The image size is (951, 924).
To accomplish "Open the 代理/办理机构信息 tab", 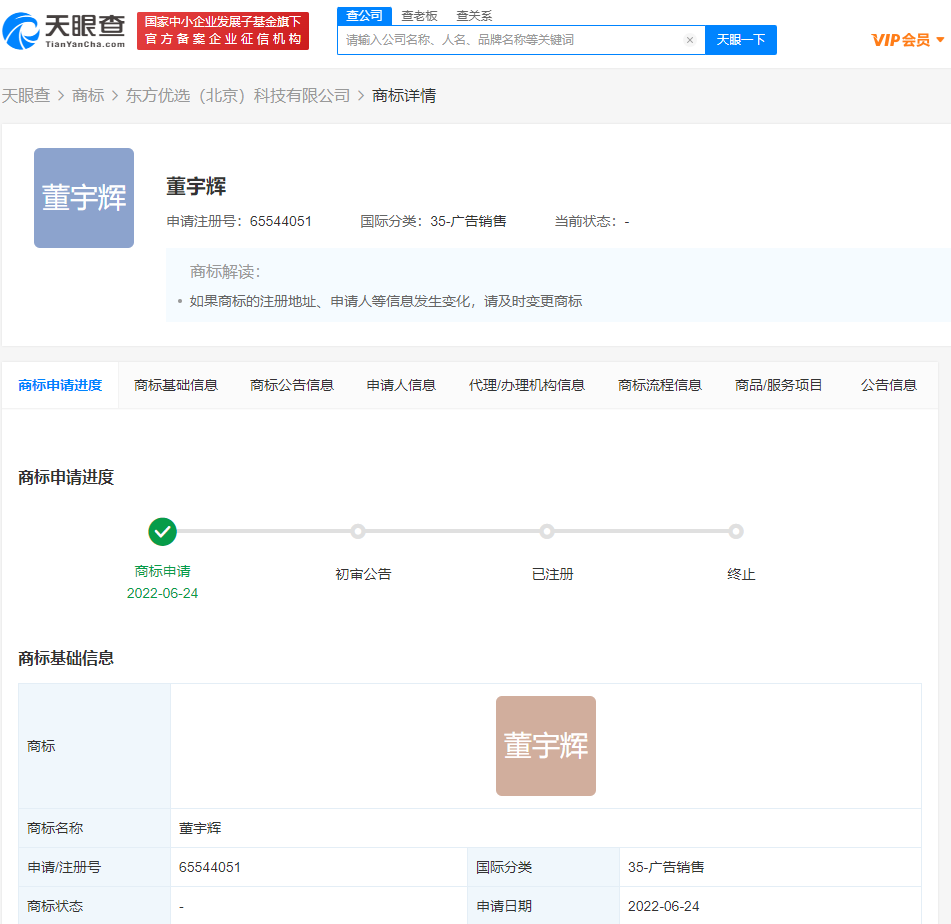I will (527, 385).
